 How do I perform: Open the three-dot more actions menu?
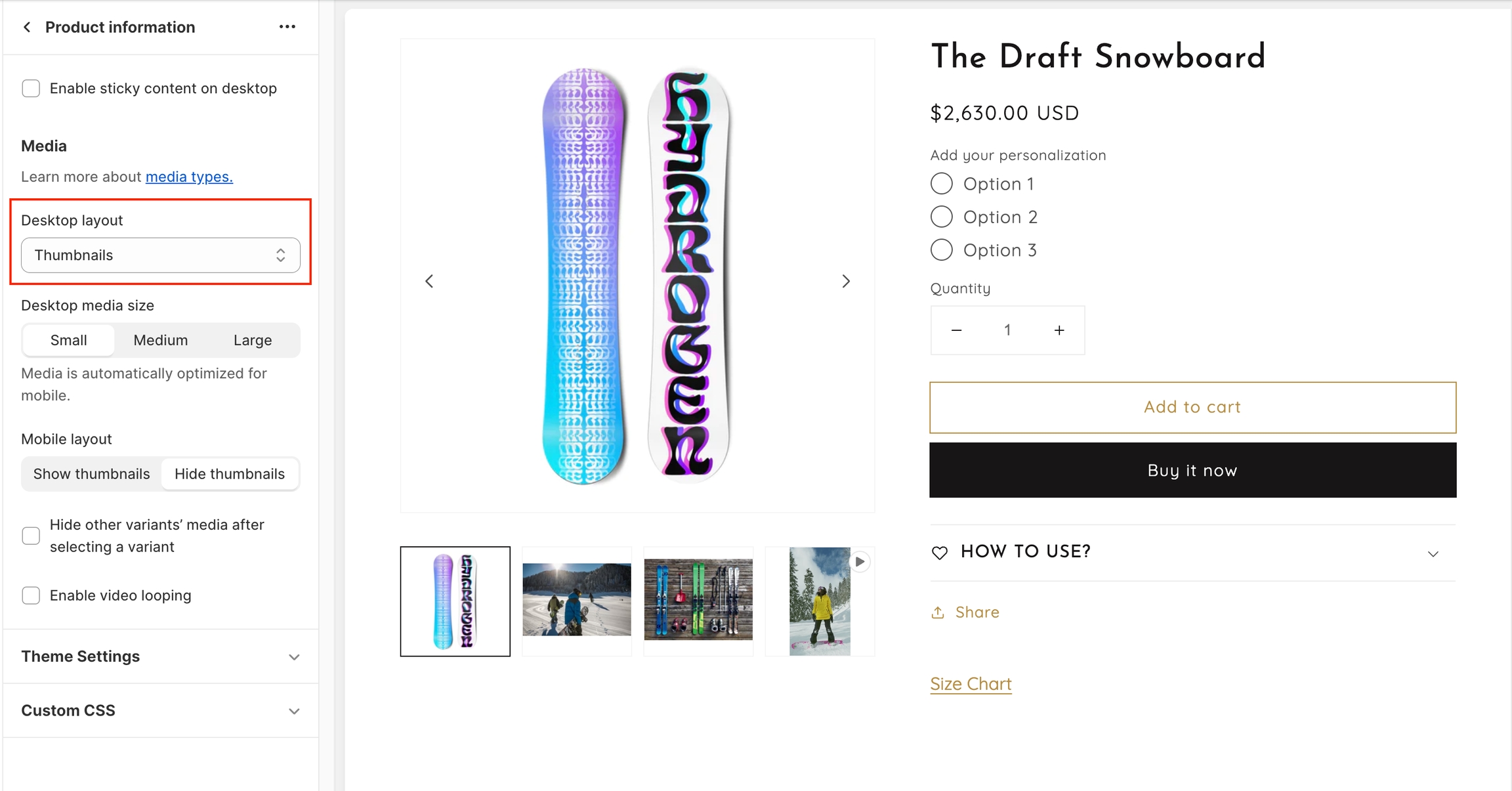pos(287,27)
